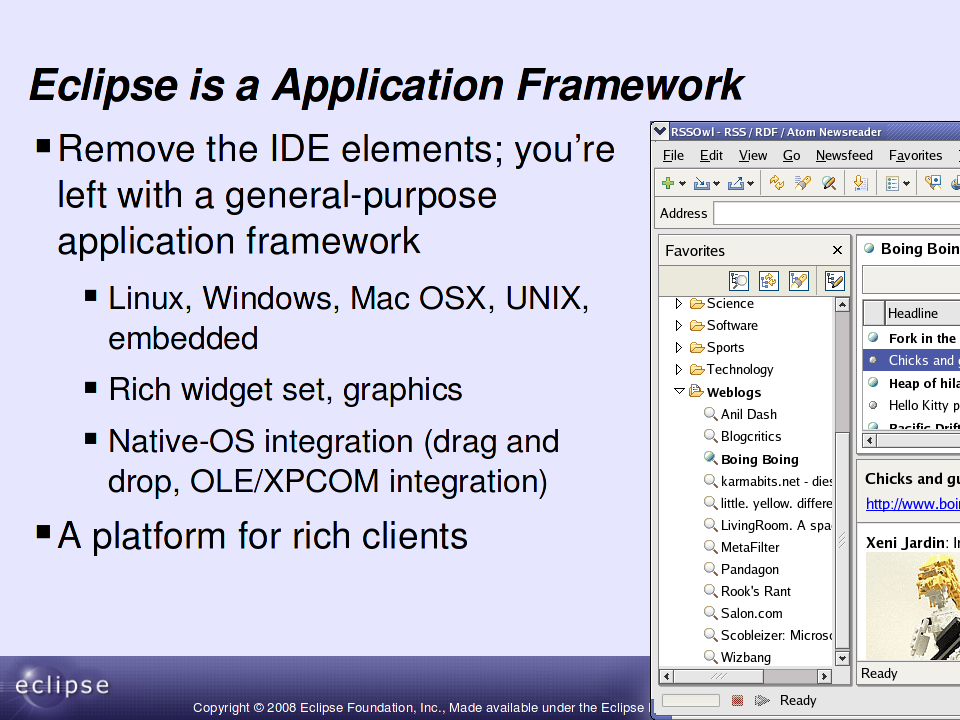
Task: Open the Edit menu
Action: coord(711,156)
